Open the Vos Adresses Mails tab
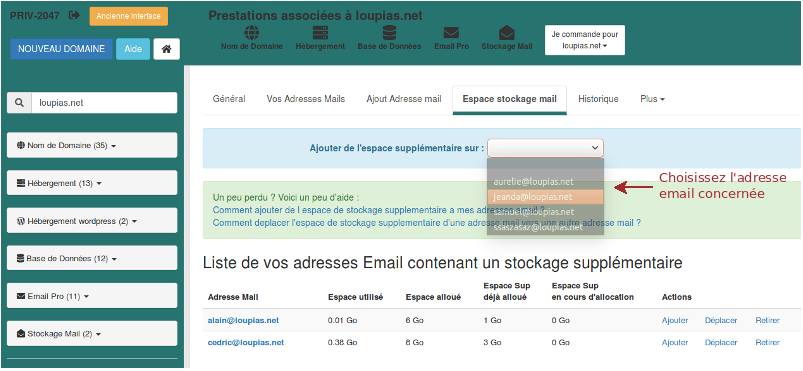 tap(306, 99)
